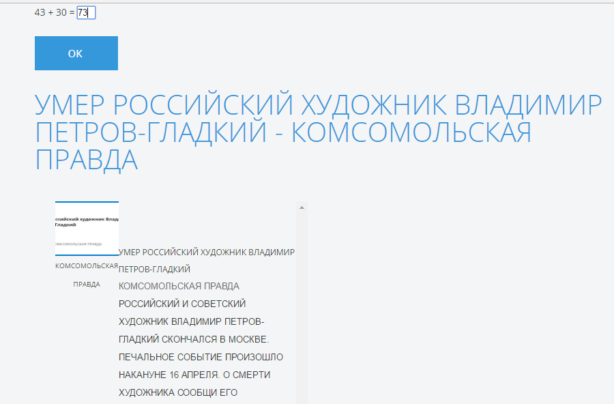This screenshot has width=614, height=404.
Task: Click the 'ХУДОЖНИКА СООБЩИ ЕГО' line
Action: click(x=178, y=392)
